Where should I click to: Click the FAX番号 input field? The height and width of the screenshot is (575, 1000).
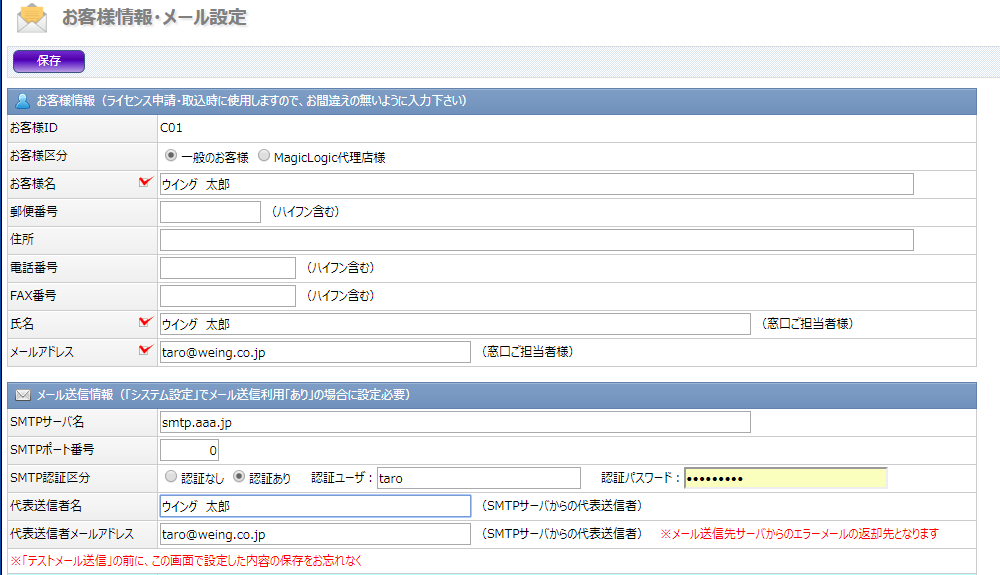click(228, 296)
